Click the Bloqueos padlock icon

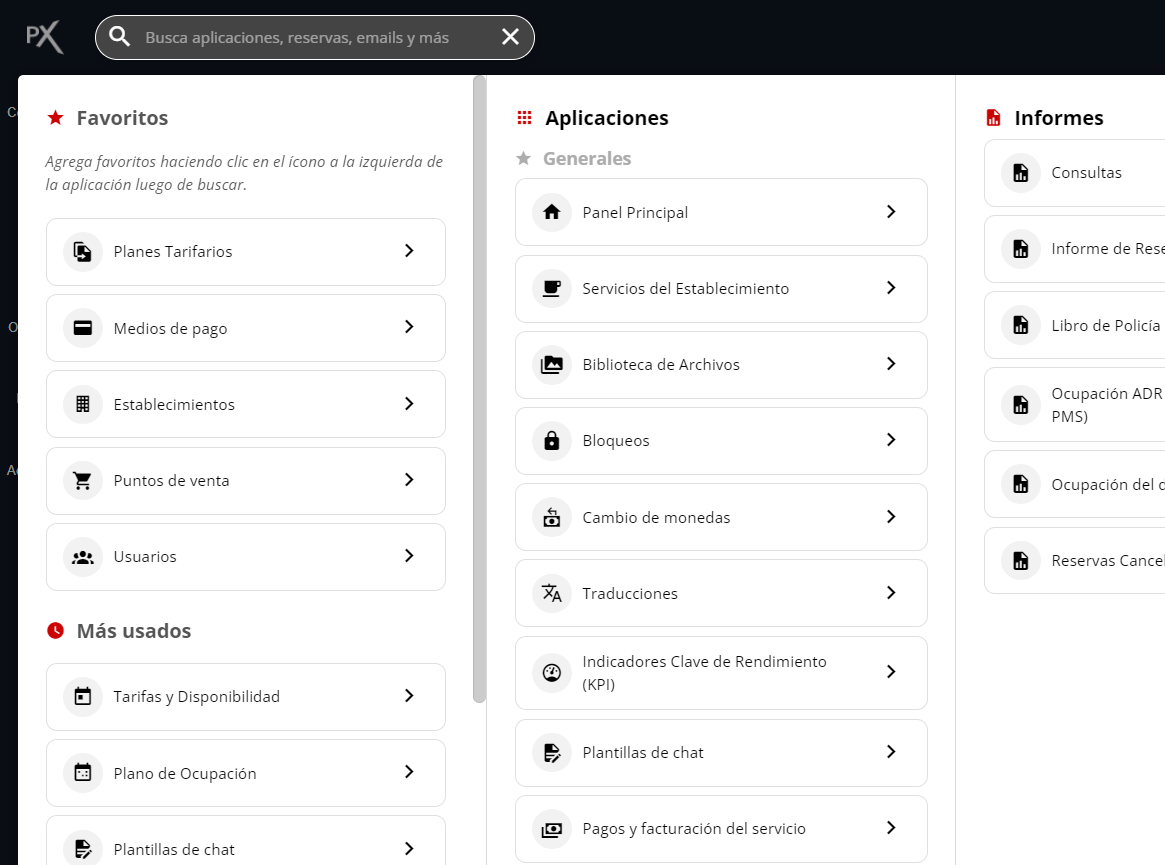(x=552, y=441)
